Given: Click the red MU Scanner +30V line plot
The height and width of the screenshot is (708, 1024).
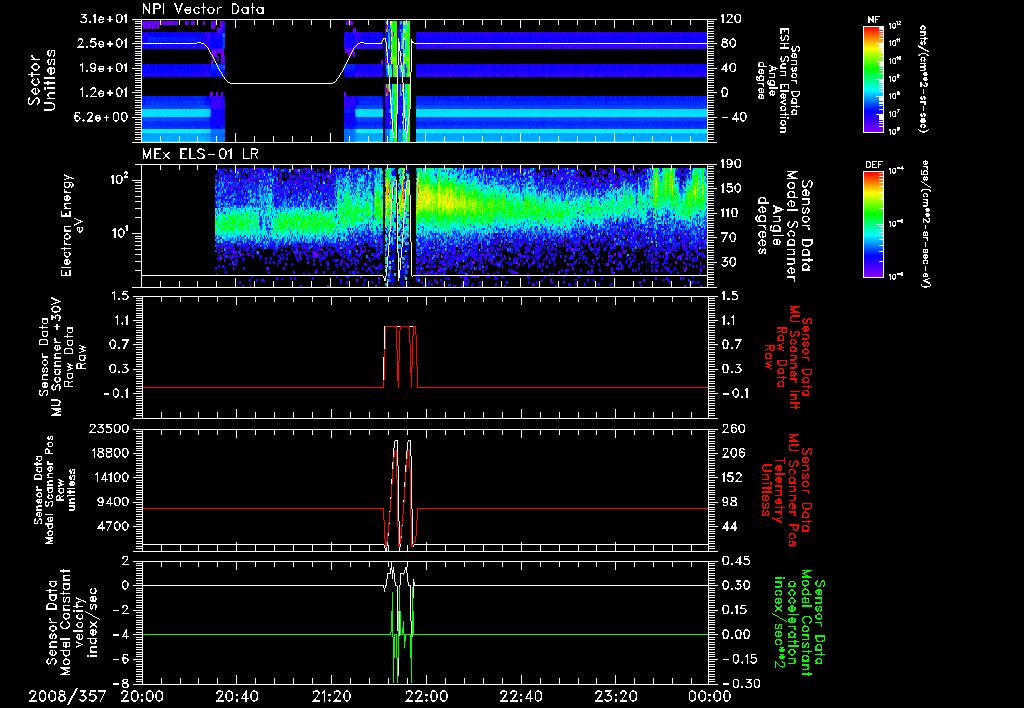Looking at the screenshot, I should point(424,357).
